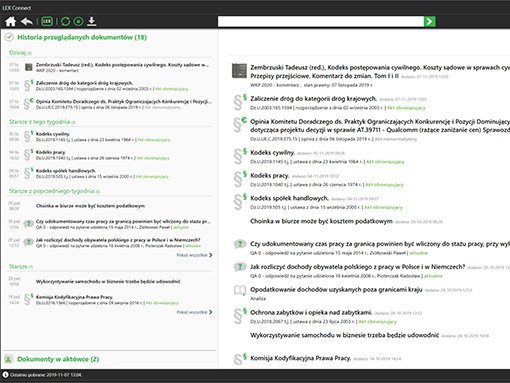The width and height of the screenshot is (510, 383).
Task: Open Jak rozliczyć dochody question in left list
Action: 118,240
